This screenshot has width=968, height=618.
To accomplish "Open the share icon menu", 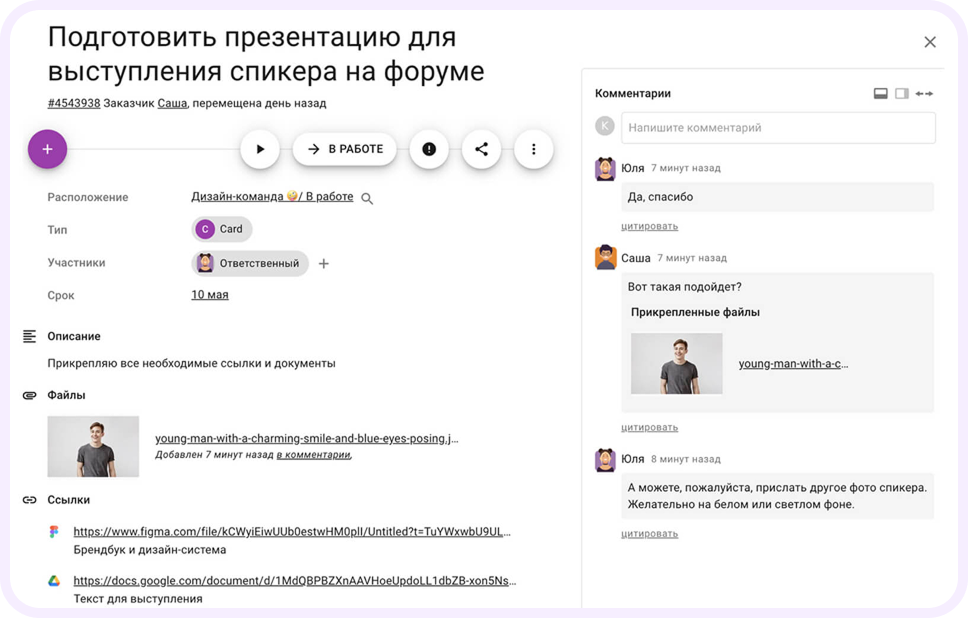I will tap(482, 149).
